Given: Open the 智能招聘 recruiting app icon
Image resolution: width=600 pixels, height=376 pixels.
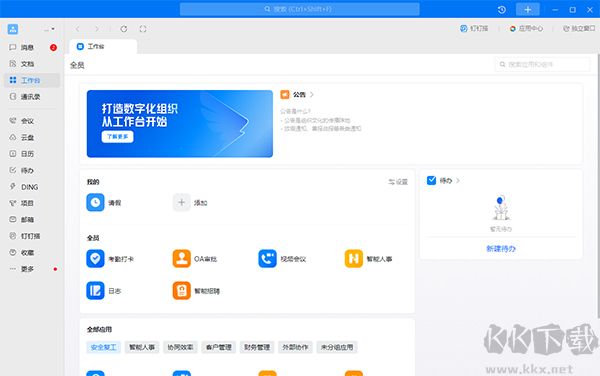Looking at the screenshot, I should tap(181, 291).
